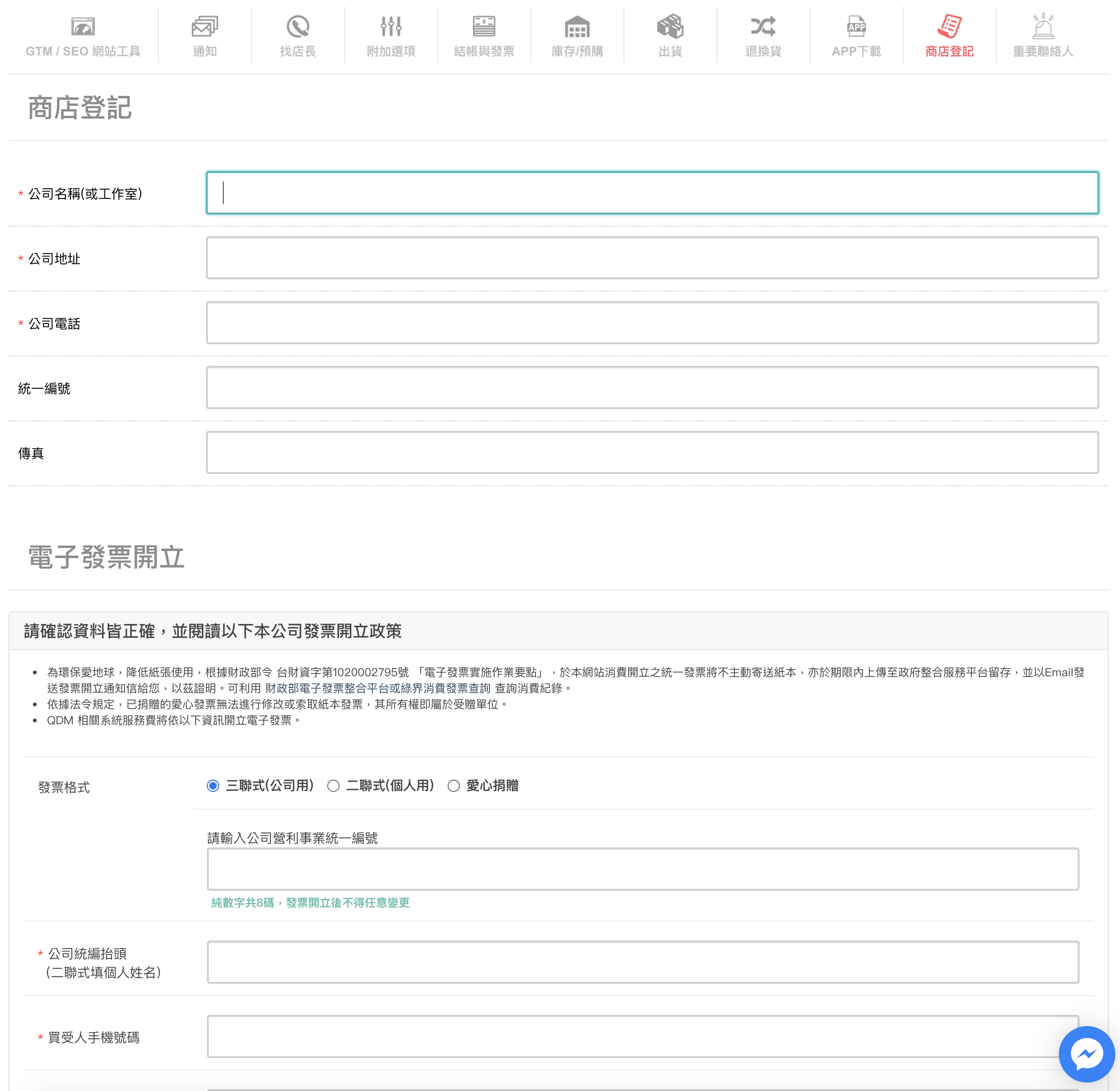Click the 通知 envelope icon
The width and height of the screenshot is (1120, 1091).
205,26
